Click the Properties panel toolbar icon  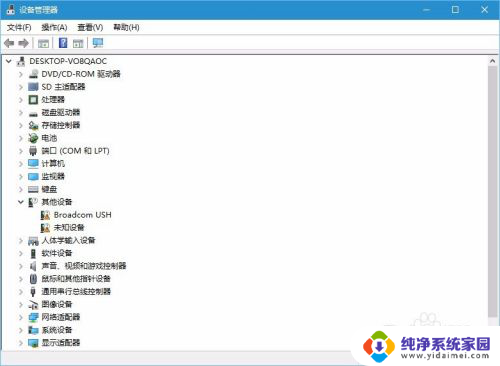(78, 43)
